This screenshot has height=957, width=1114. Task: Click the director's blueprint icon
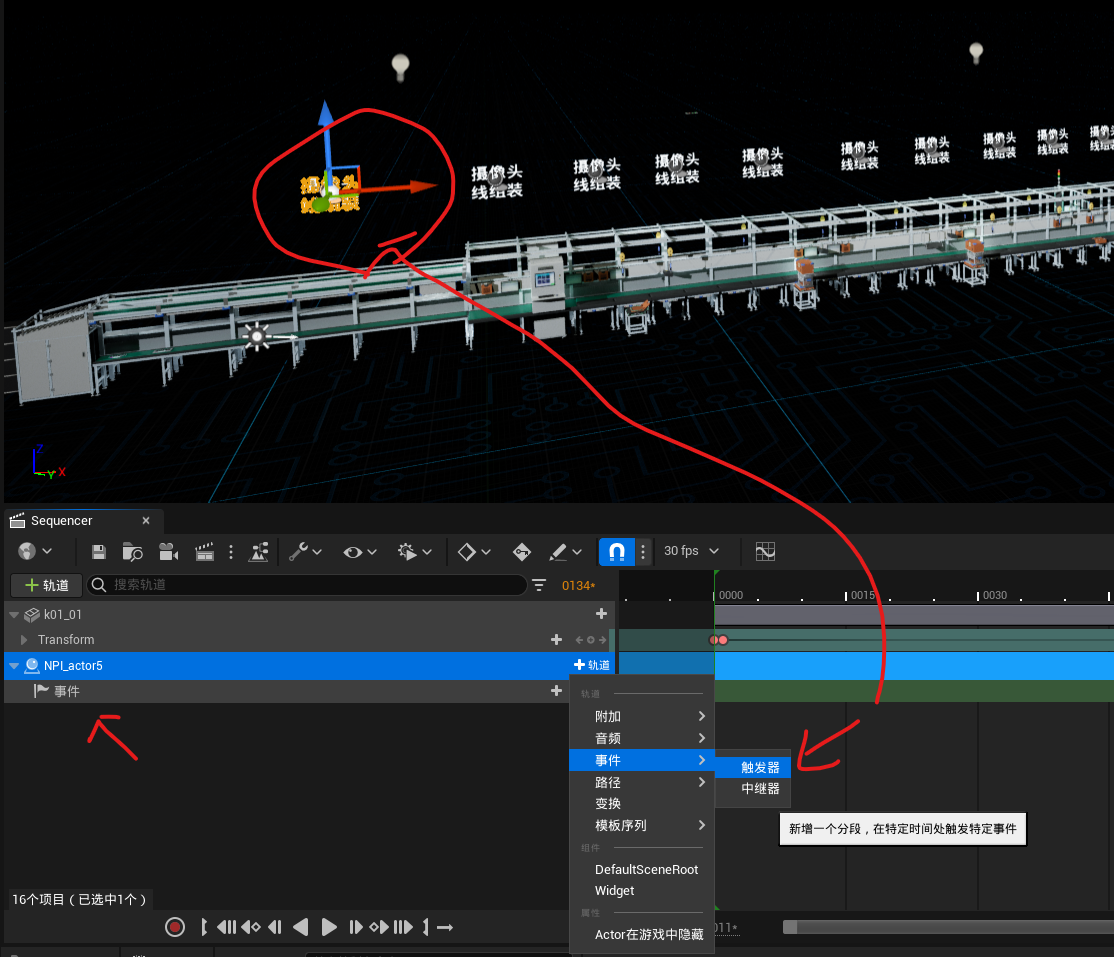pyautogui.click(x=259, y=551)
